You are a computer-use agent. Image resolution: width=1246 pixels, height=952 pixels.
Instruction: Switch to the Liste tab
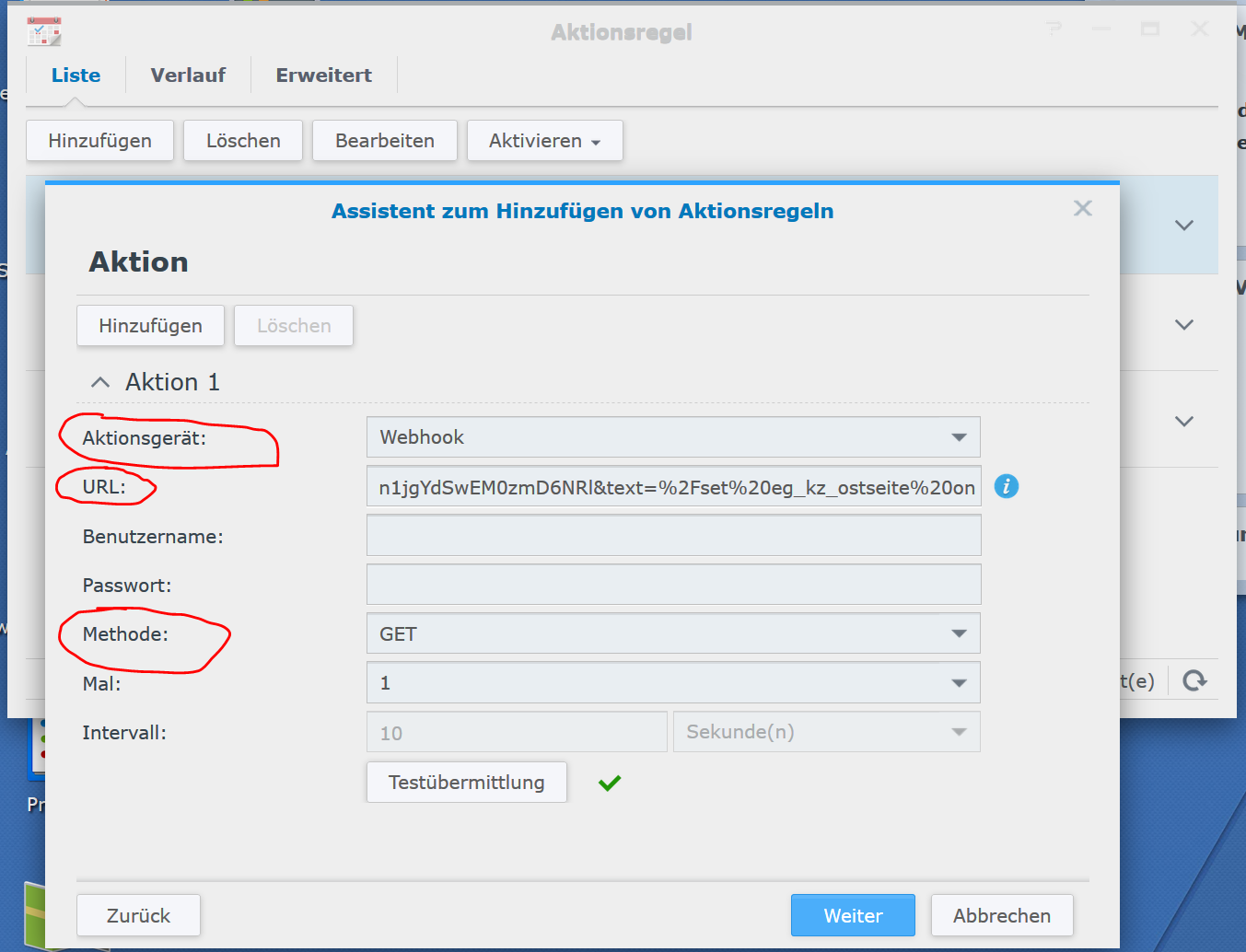[76, 75]
